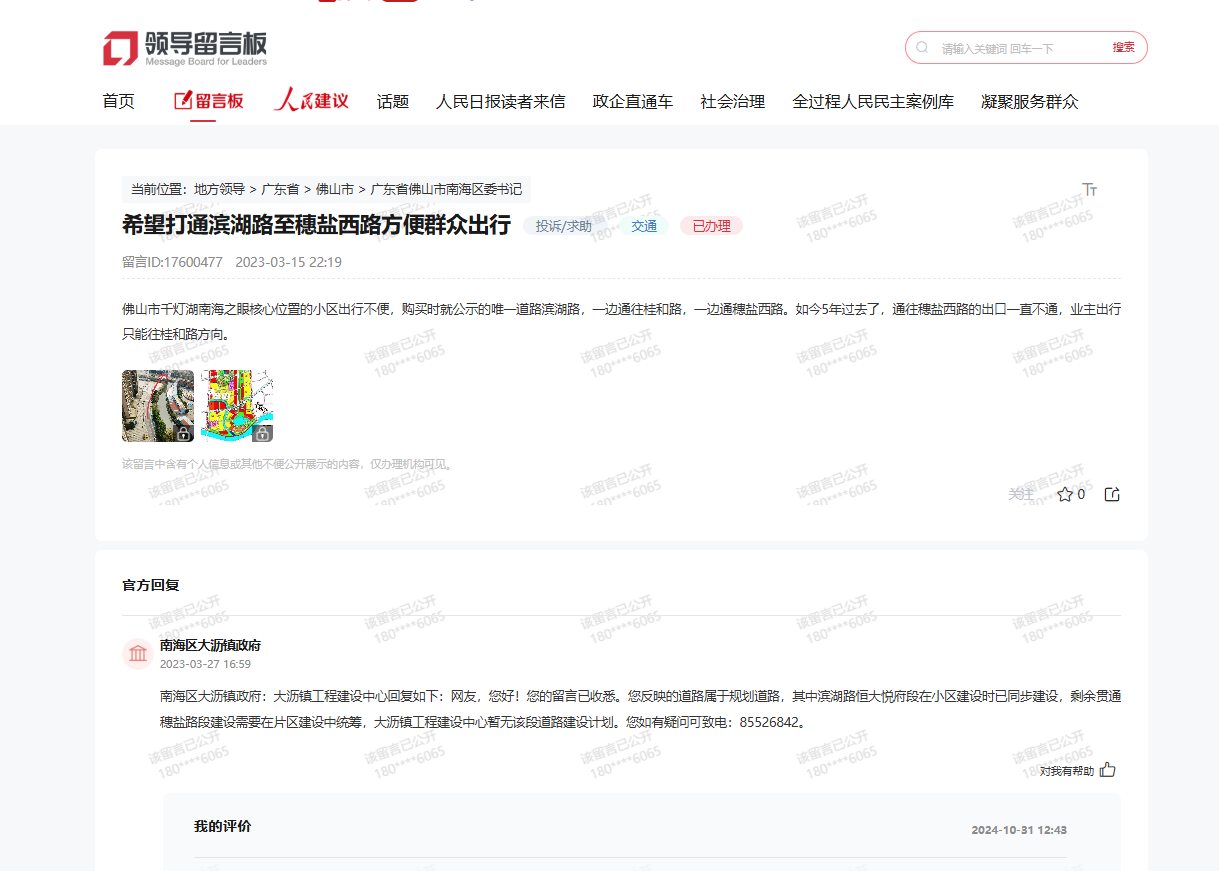Click the star favorite icon

pyautogui.click(x=1065, y=494)
